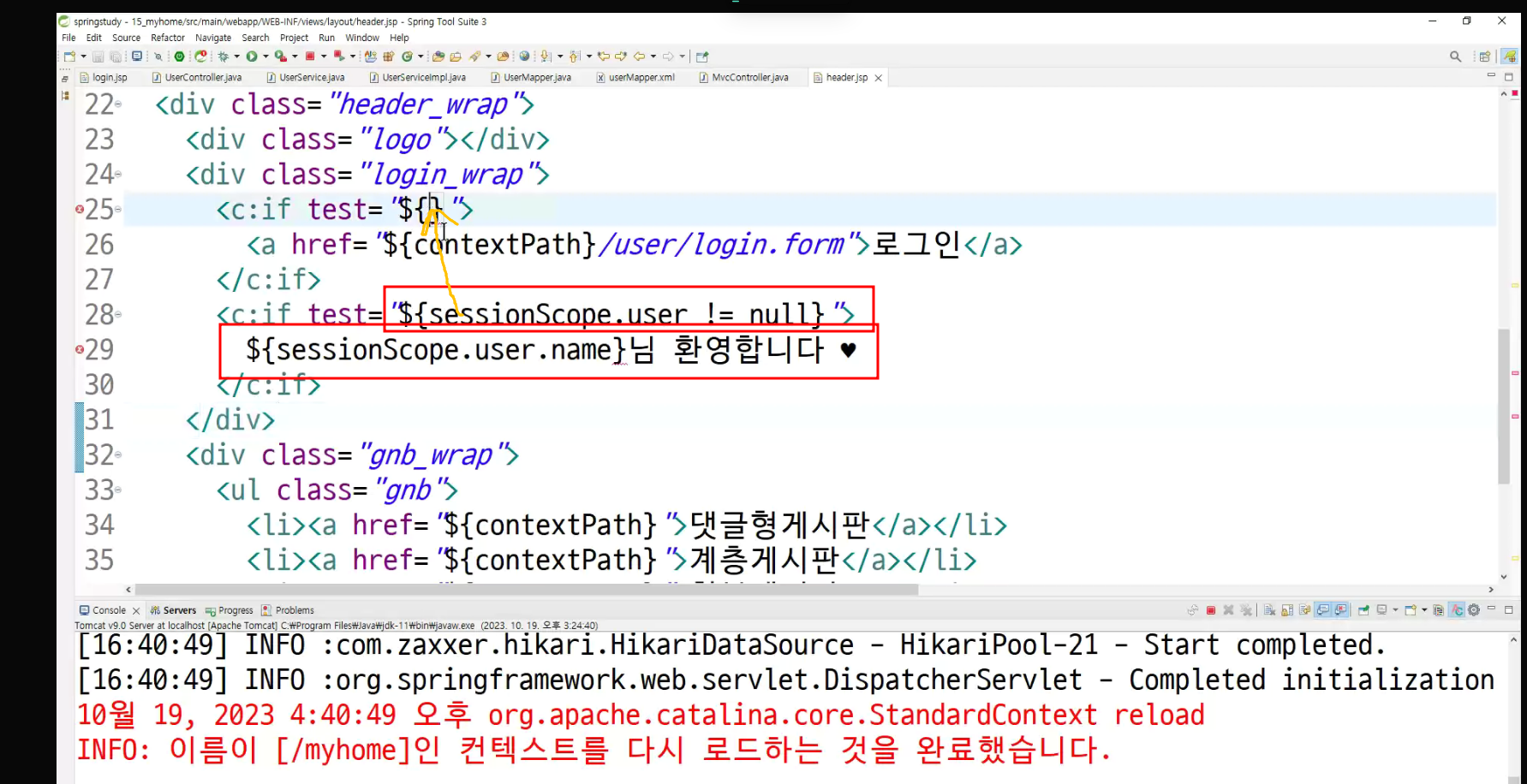Click the Save All icon
The width and height of the screenshot is (1527, 784).
[115, 56]
